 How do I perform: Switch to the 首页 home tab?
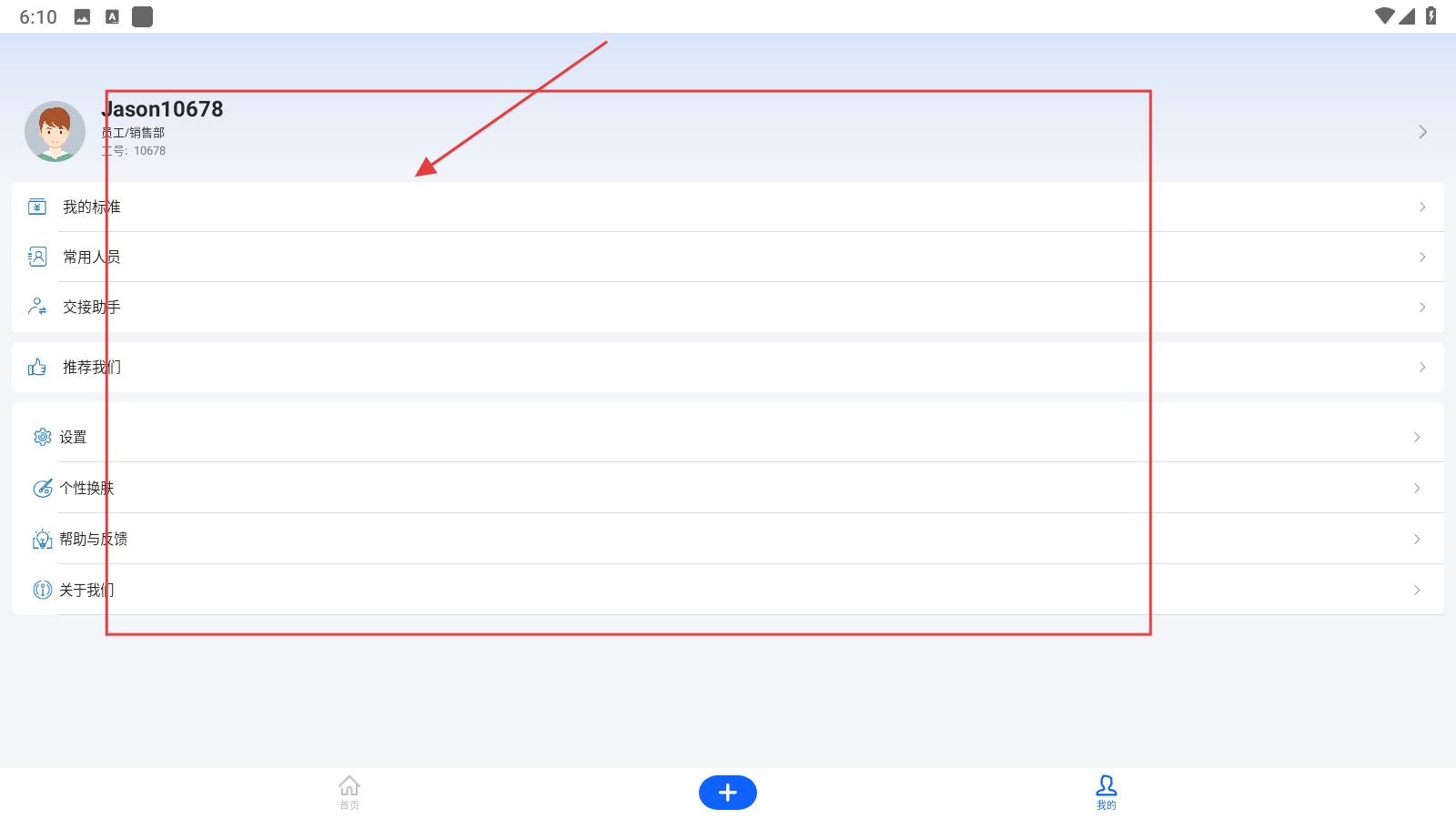[349, 792]
